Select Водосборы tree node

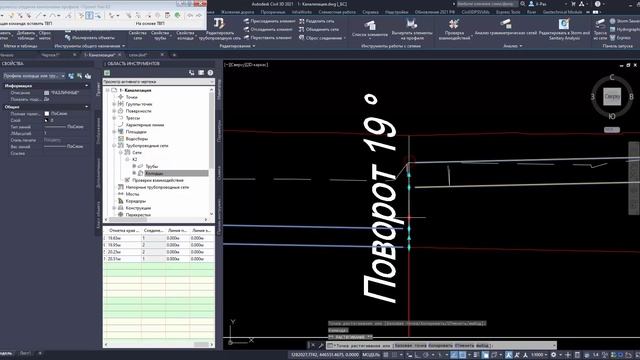tap(136, 139)
